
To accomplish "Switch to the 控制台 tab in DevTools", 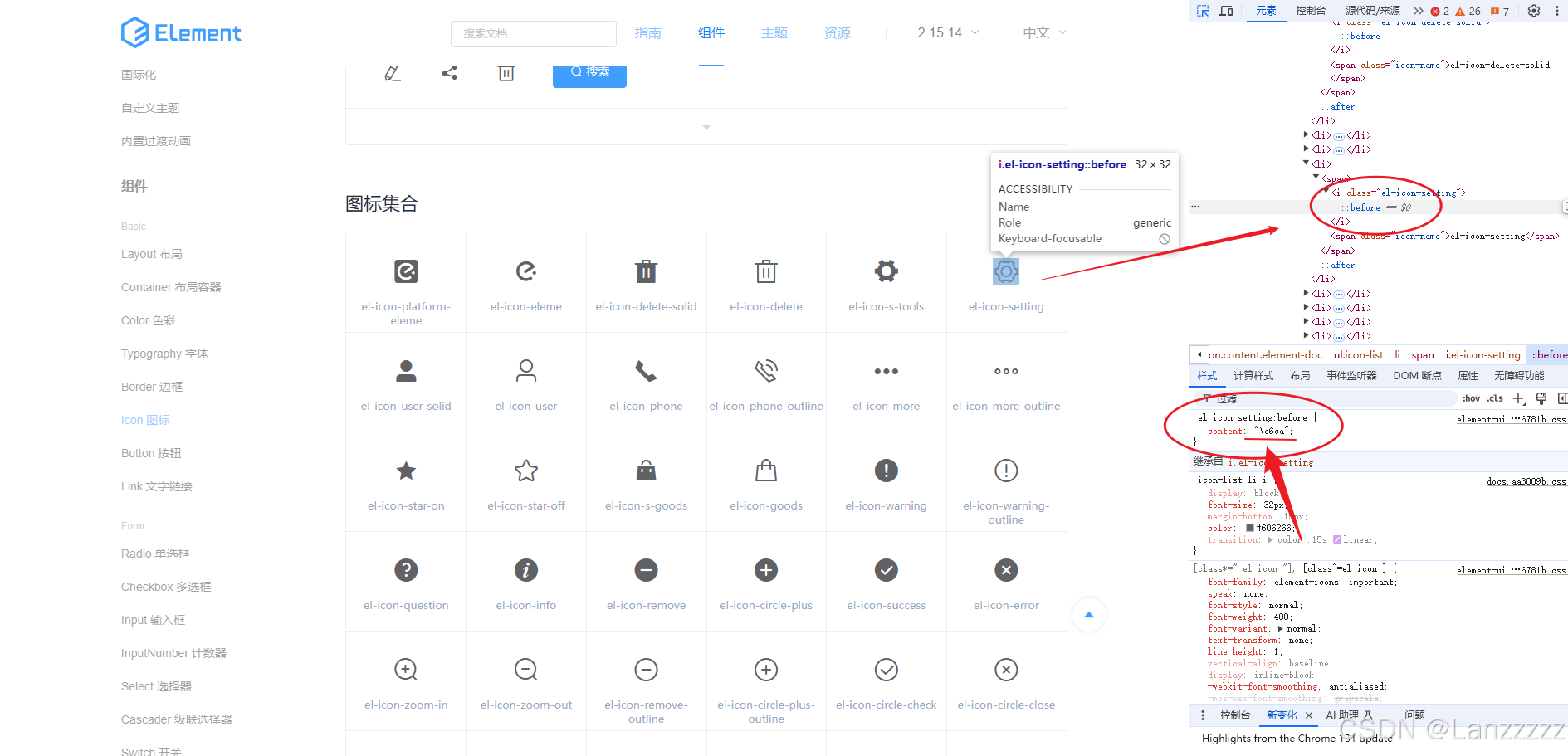I will click(1312, 11).
